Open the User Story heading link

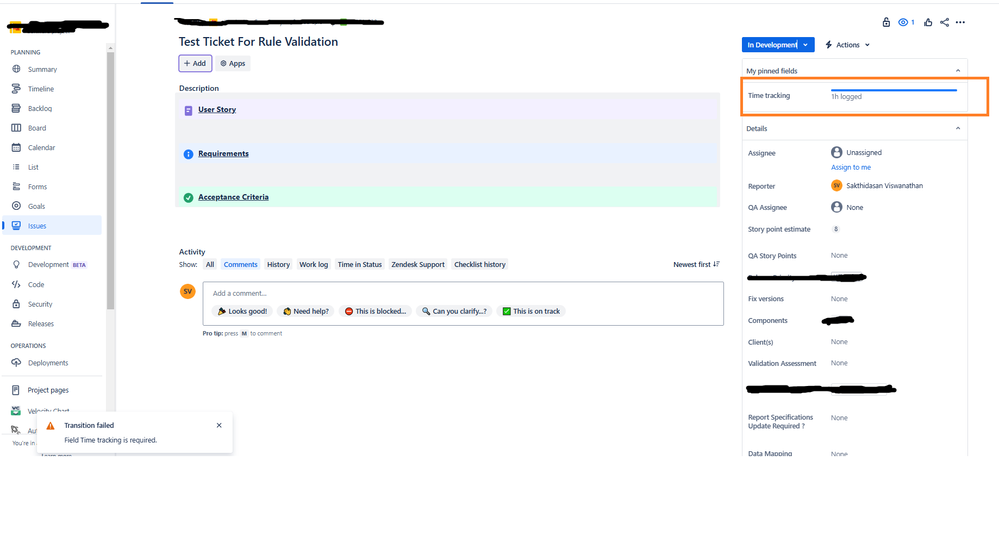point(217,110)
